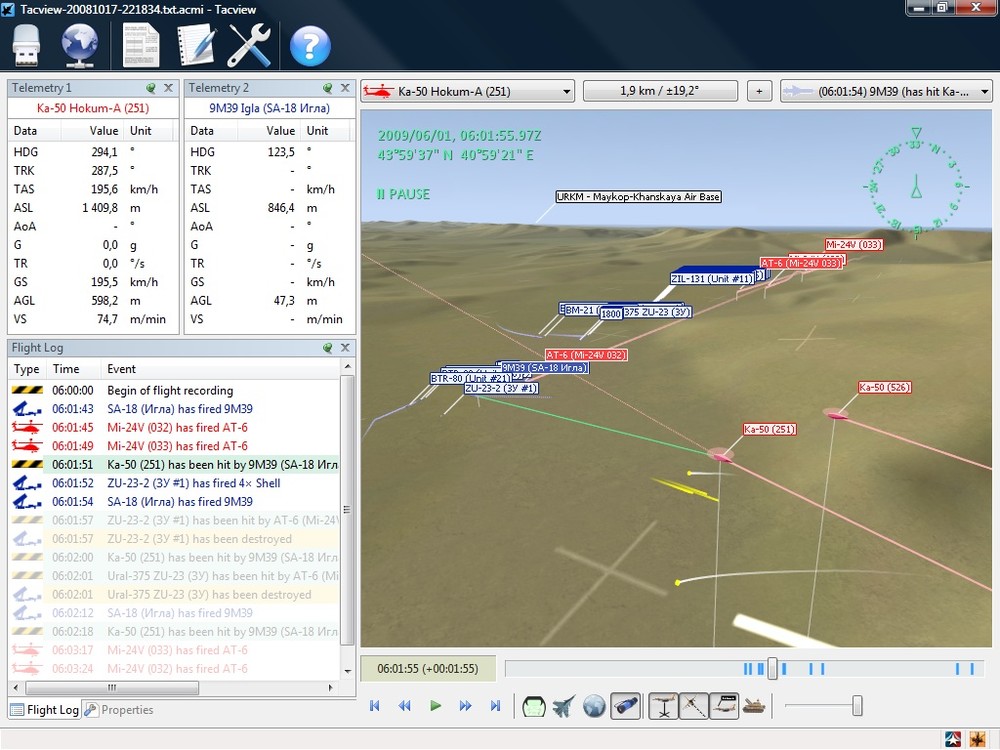1000x750 pixels.
Task: Click the 06:01:55 (+00:01:55) time field
Action: point(428,668)
